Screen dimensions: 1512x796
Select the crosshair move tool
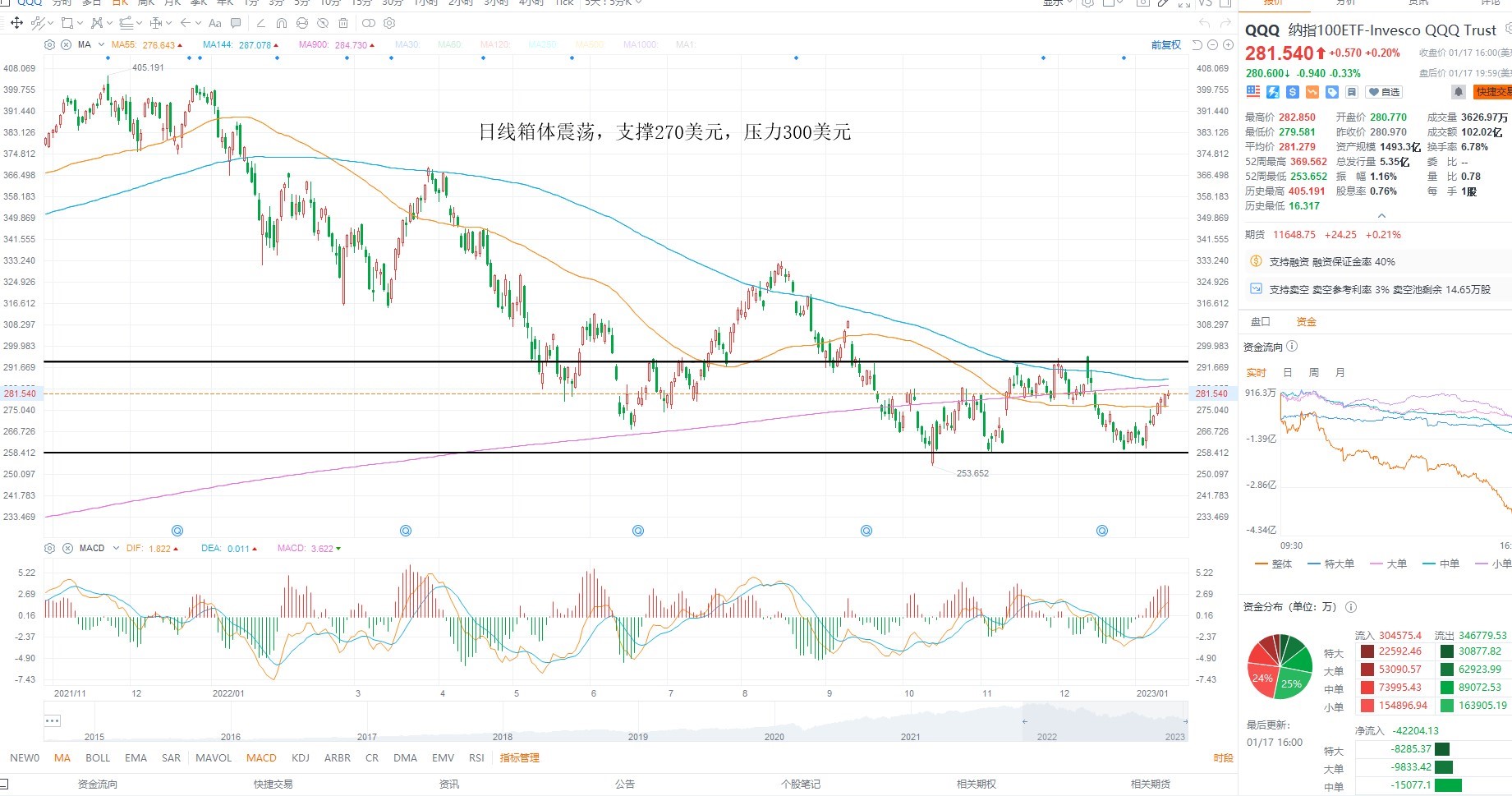coord(16,23)
